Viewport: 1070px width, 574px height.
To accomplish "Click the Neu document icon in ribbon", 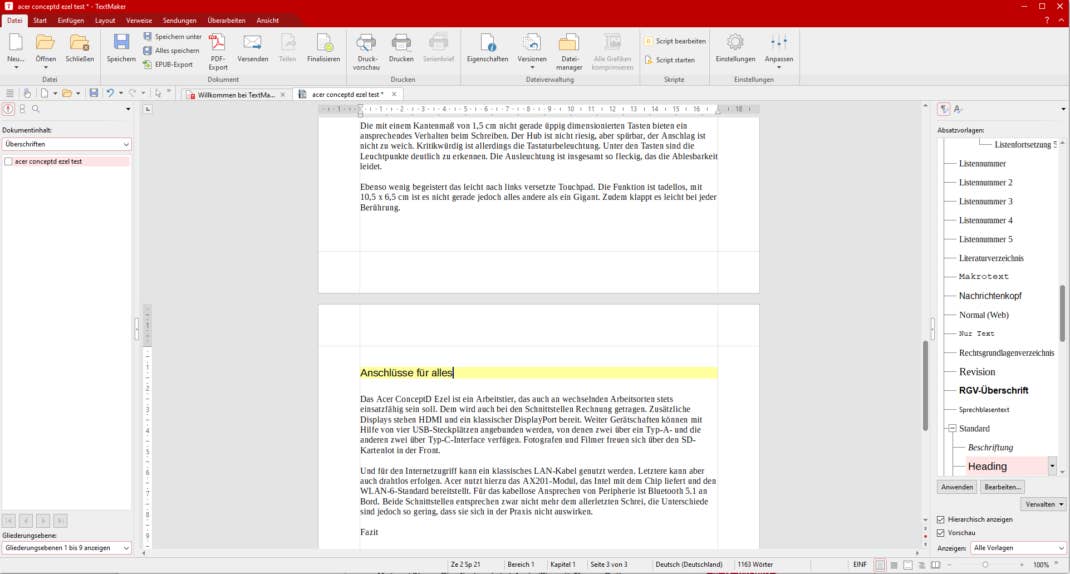I will point(15,42).
